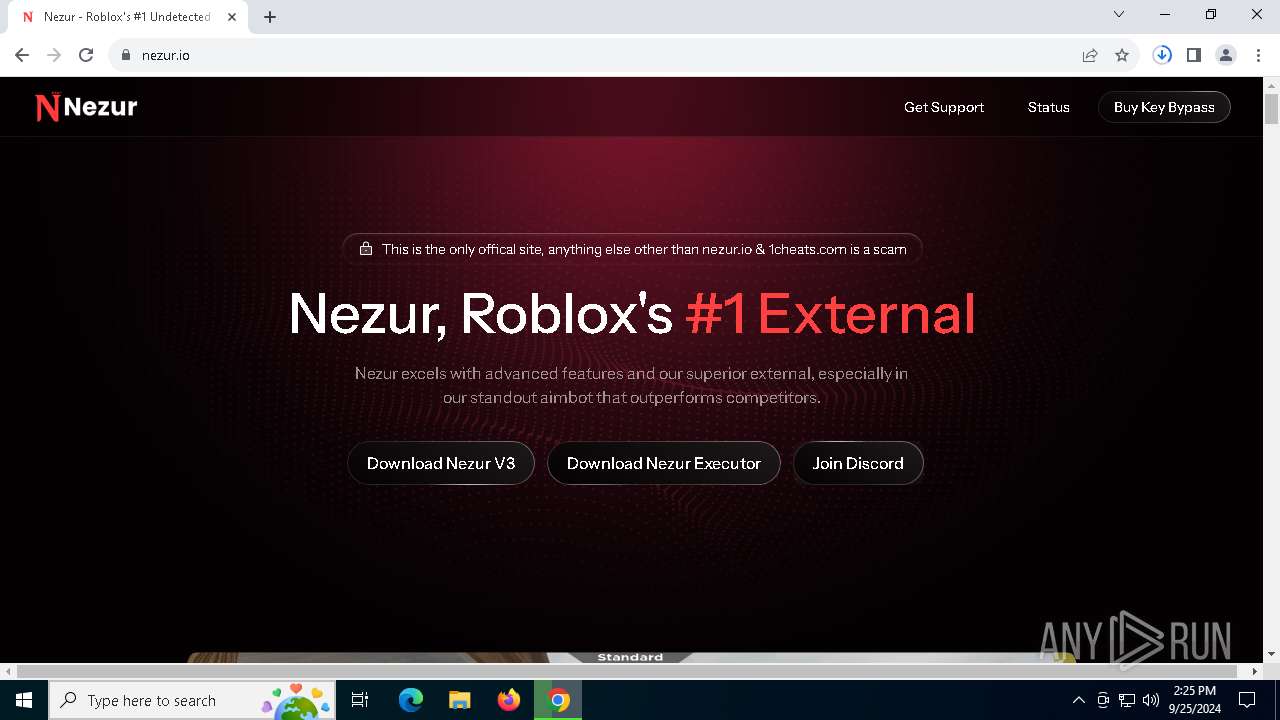Viewport: 1280px width, 720px height.
Task: Click the address bar URL nezur.io
Action: point(166,55)
